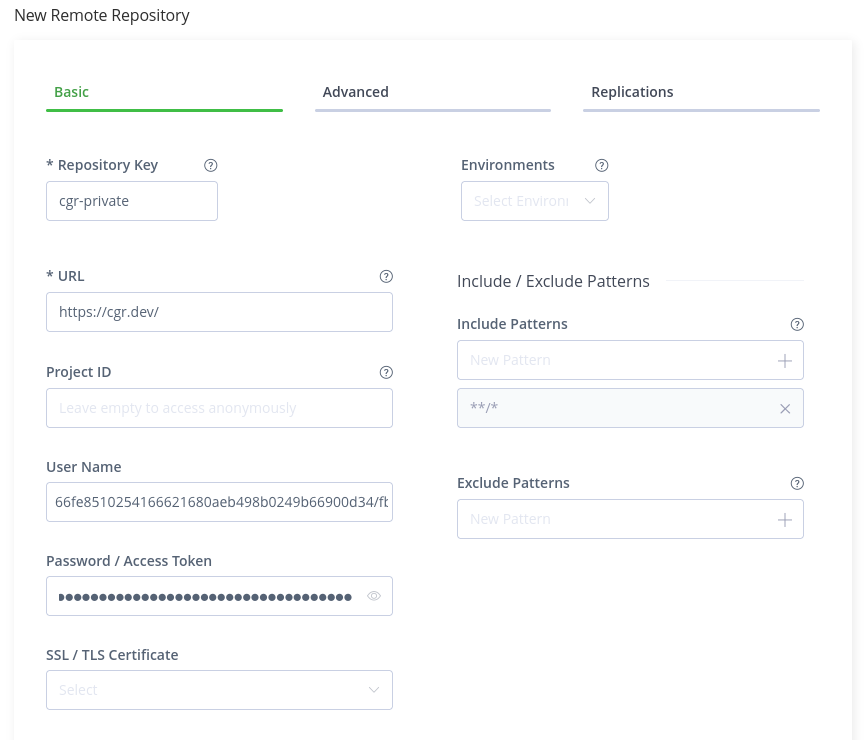Click the New Remote Repository title
The width and height of the screenshot is (867, 740).
click(102, 15)
